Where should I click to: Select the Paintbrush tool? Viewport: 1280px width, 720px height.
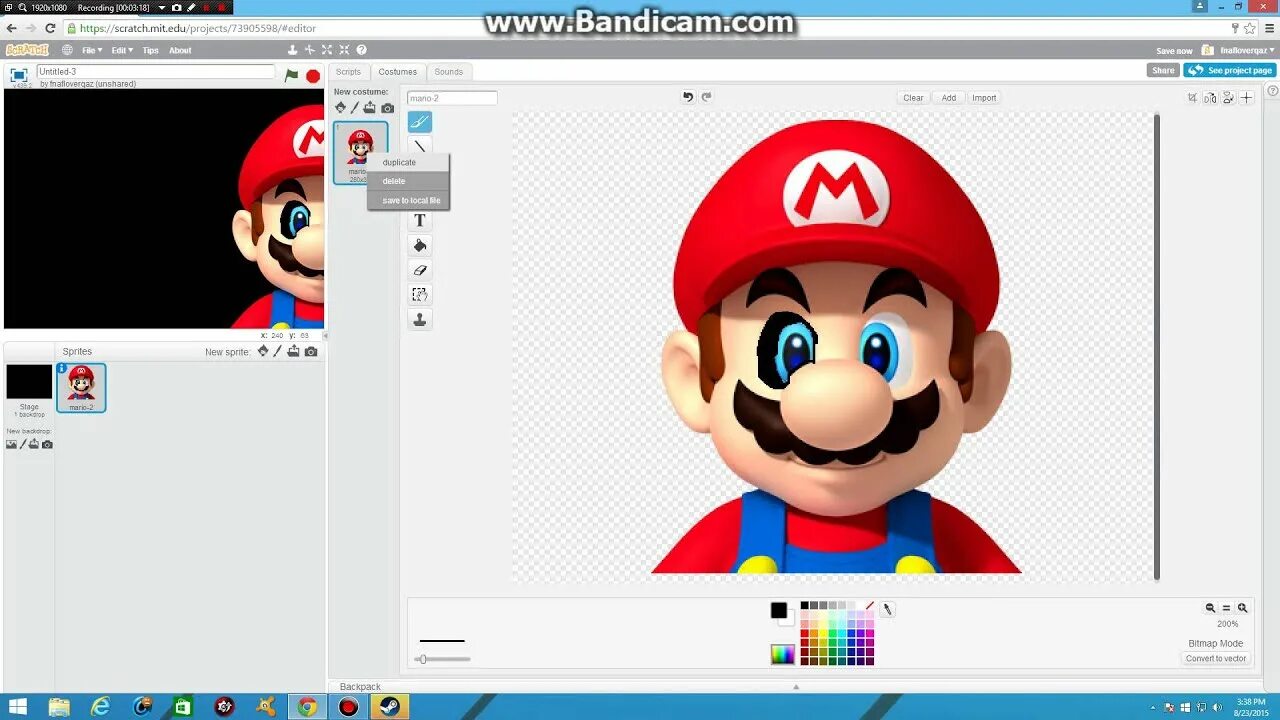[x=420, y=122]
